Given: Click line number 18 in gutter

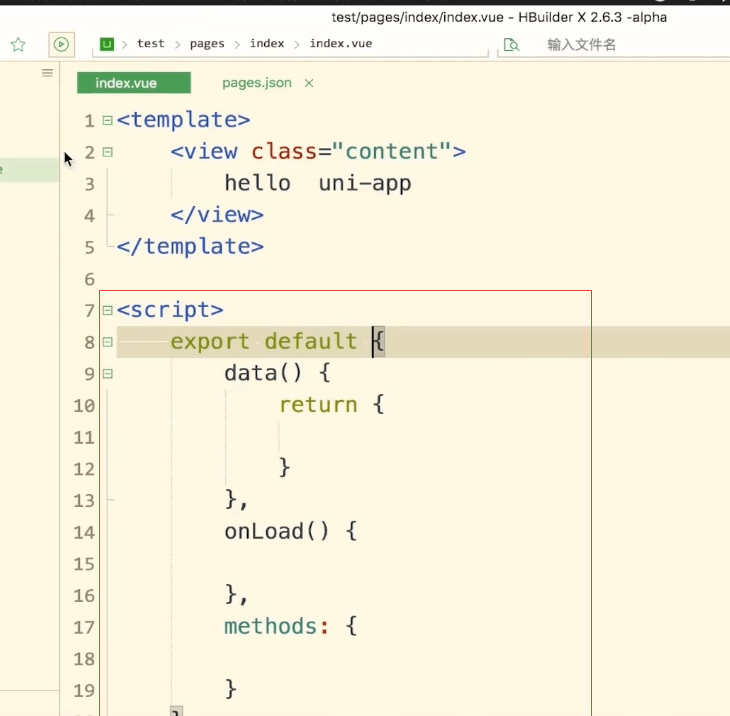Looking at the screenshot, I should click(x=84, y=659).
